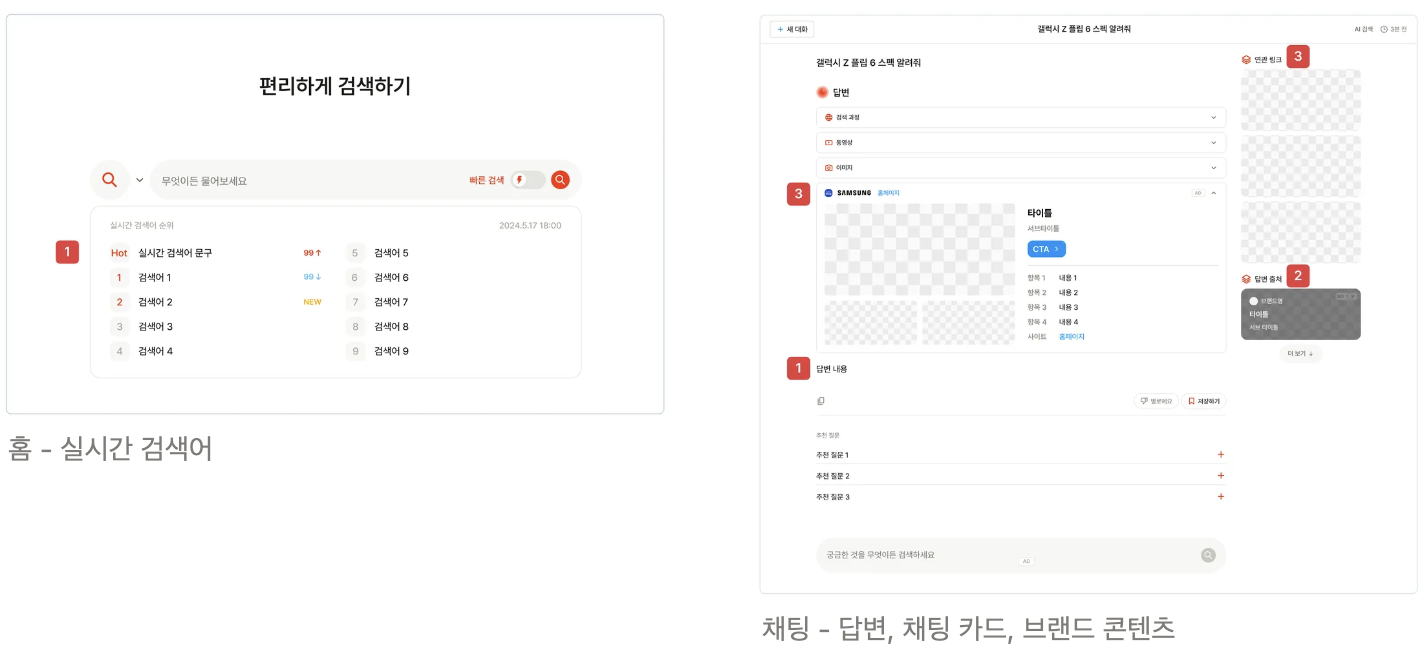Collapse the Samsung brand card

point(1214,193)
